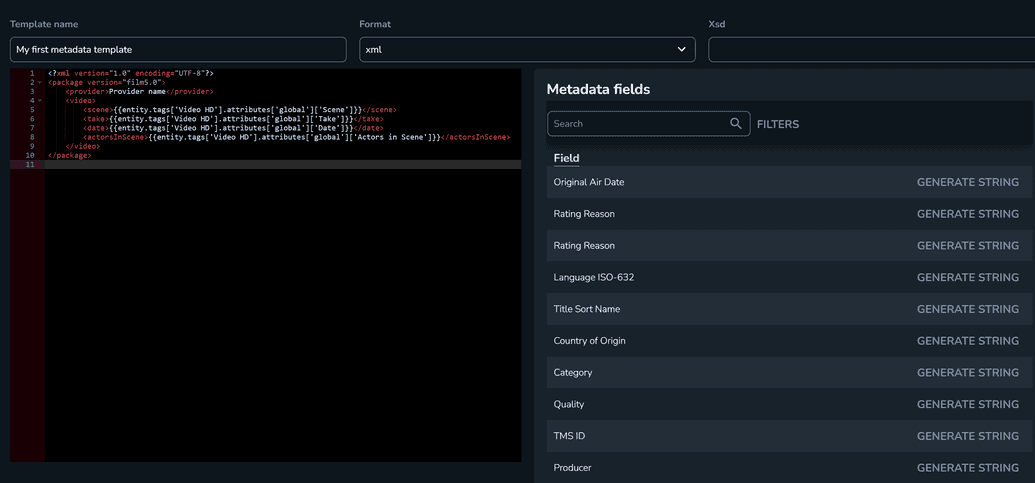Select the Category field name
1035x483 pixels.
coord(573,372)
